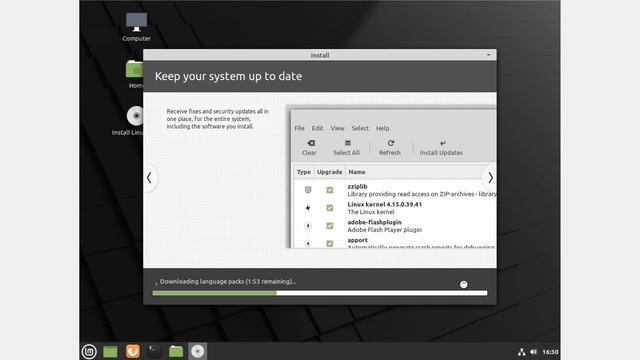
Task: Select the Linux kernel 4.15.0.39.41 entry
Action: 384,204
